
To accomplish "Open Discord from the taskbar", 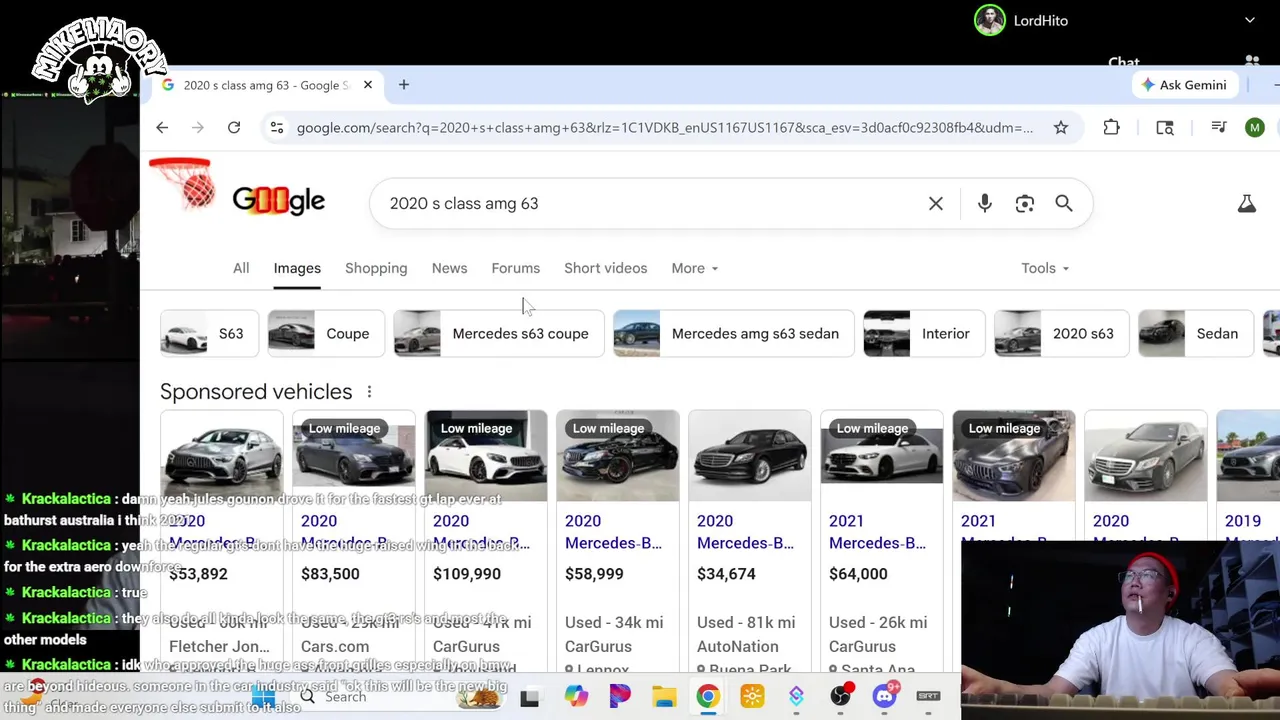I will click(x=884, y=697).
